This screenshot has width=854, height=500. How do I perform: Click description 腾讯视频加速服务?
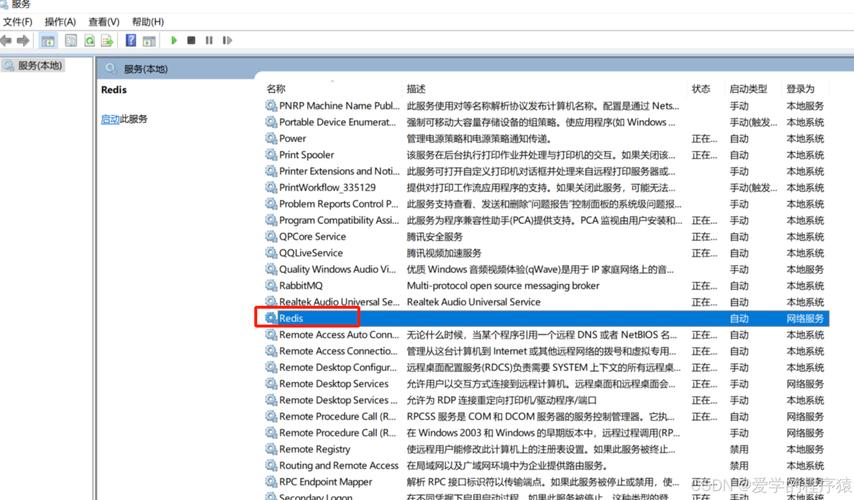444,253
